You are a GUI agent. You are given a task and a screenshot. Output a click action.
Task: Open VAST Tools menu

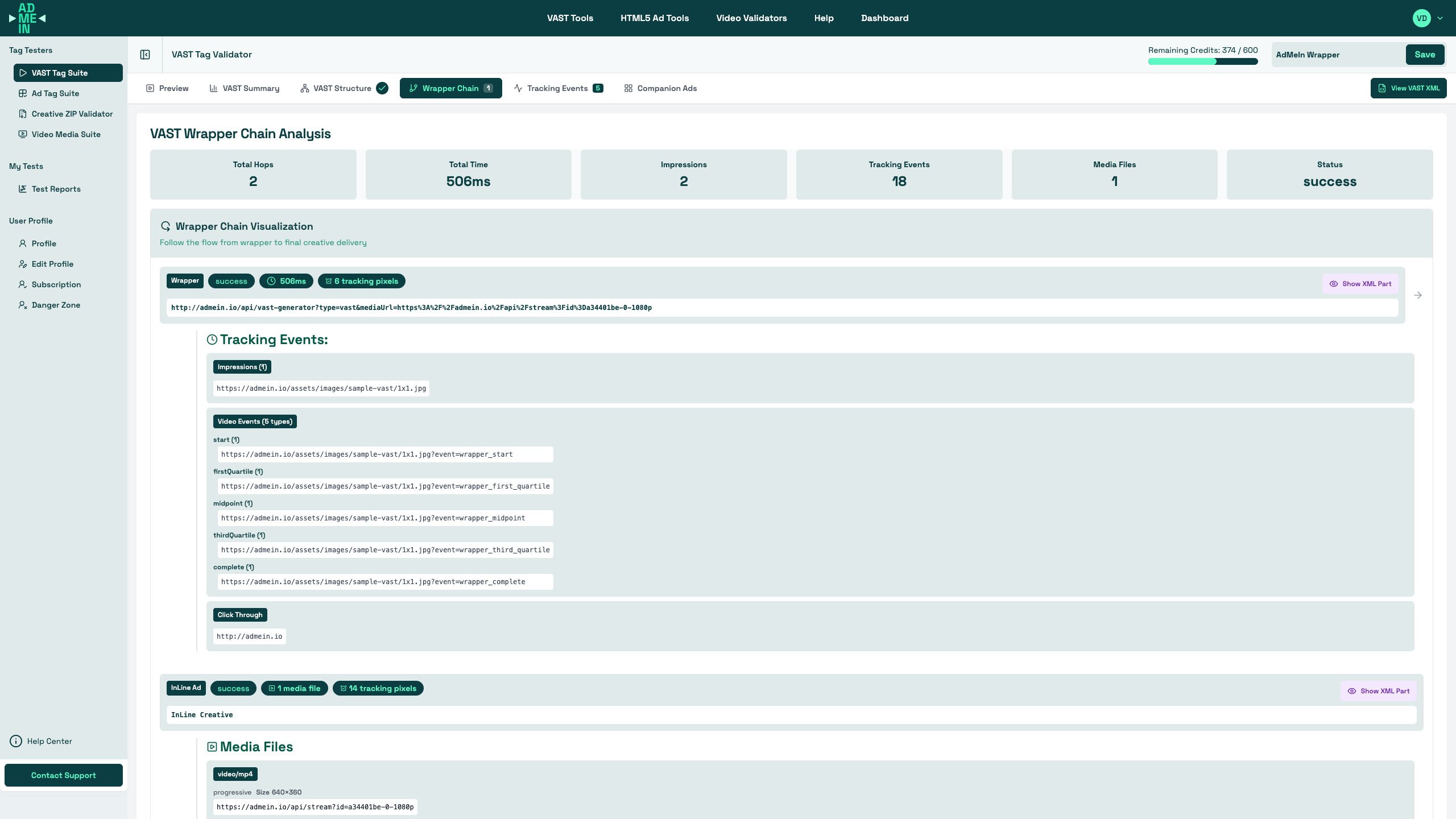[x=570, y=18]
